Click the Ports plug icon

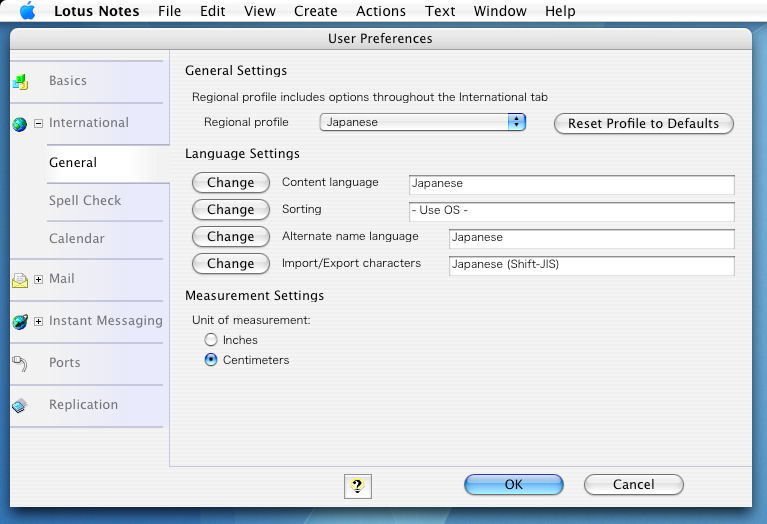tap(20, 364)
